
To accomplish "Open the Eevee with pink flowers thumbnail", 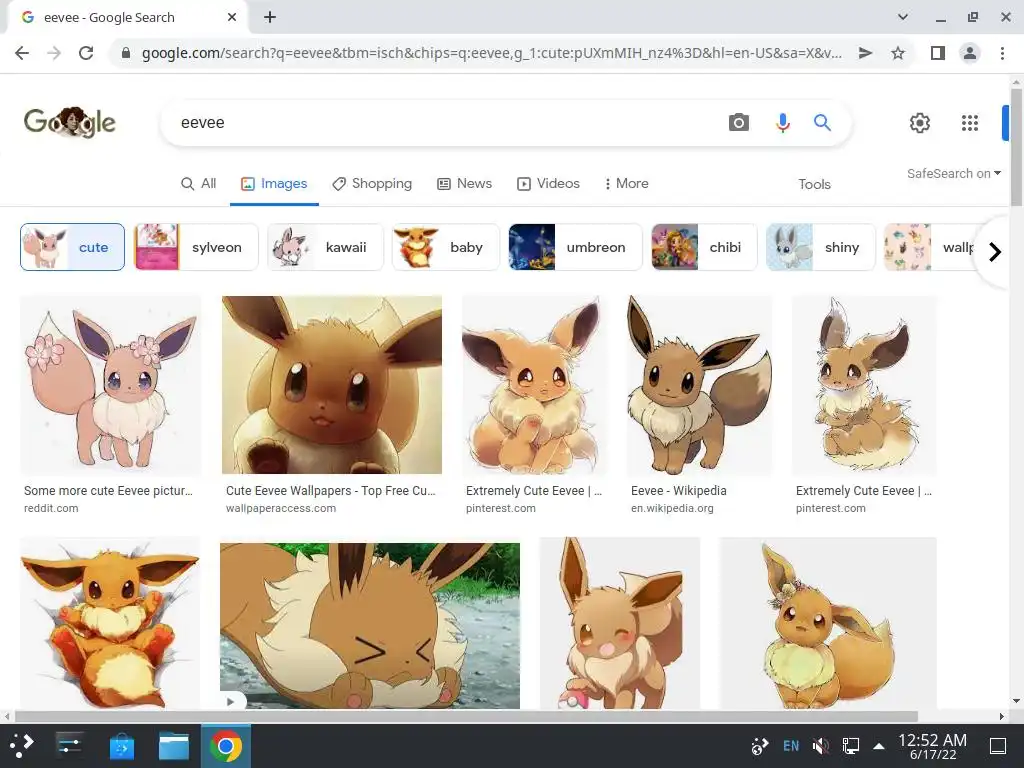I will [x=110, y=385].
